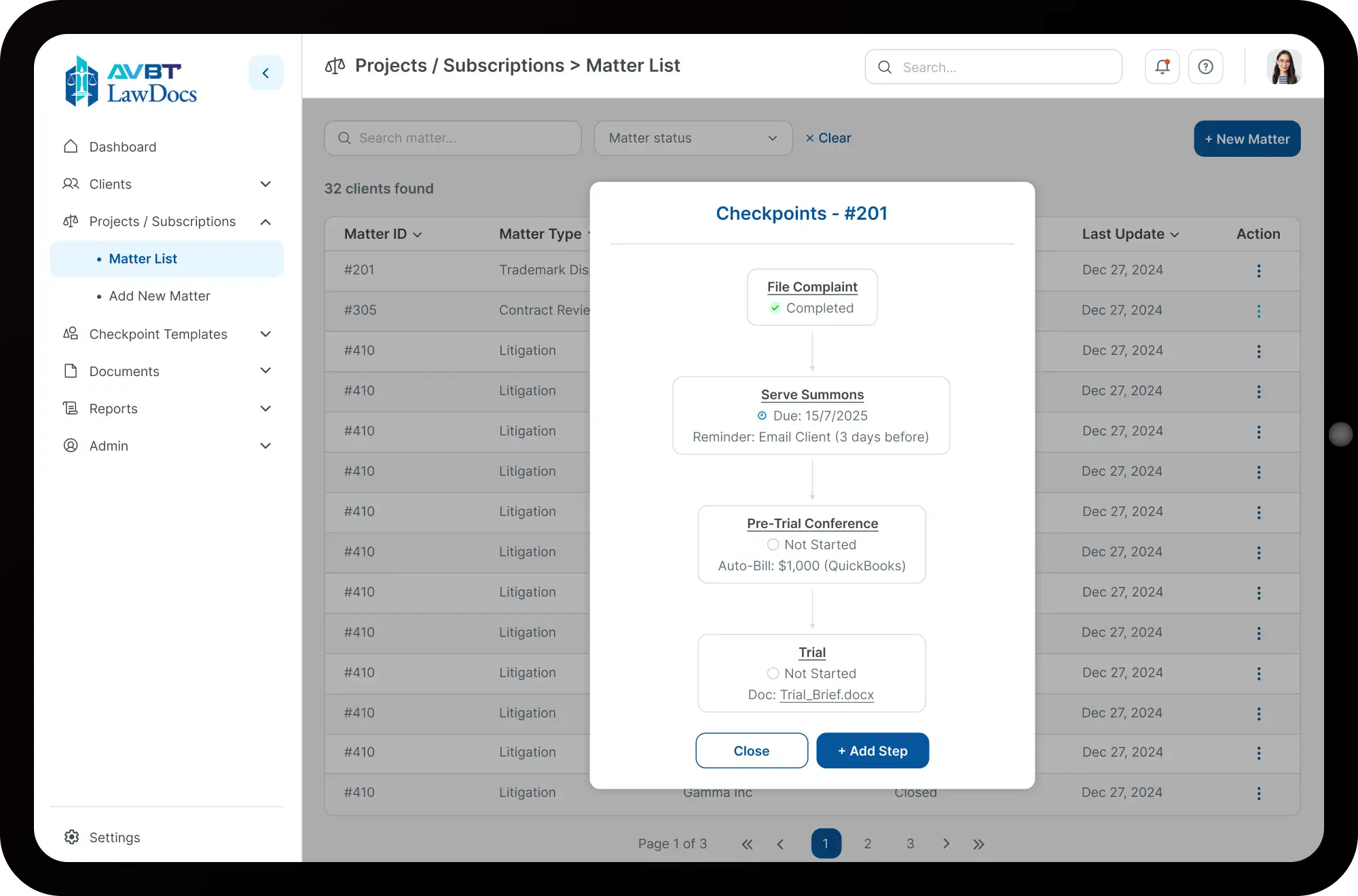Screen dimensions: 1358x896
Task: Open the Matter status dropdown
Action: coord(693,138)
